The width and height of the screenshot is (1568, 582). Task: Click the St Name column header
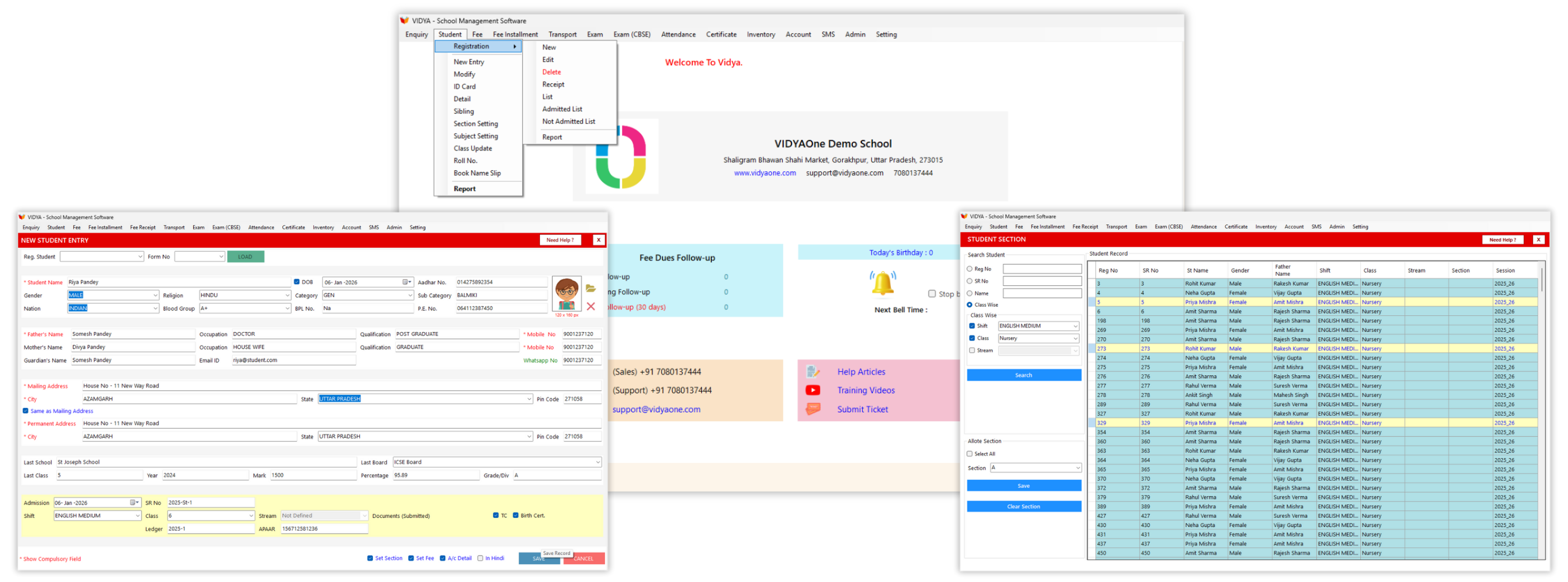pos(1197,271)
